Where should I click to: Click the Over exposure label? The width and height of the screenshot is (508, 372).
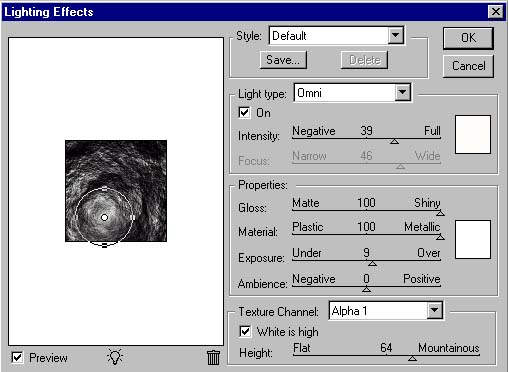(x=429, y=253)
